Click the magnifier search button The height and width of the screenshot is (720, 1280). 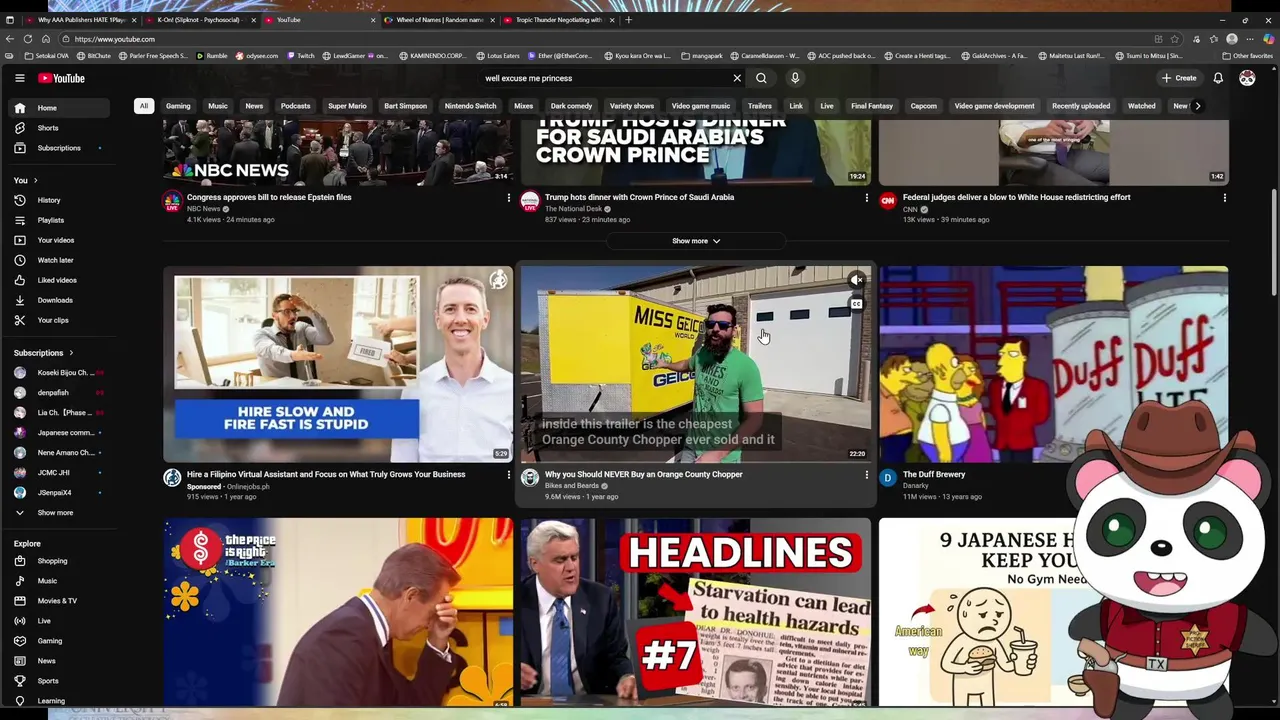click(761, 78)
